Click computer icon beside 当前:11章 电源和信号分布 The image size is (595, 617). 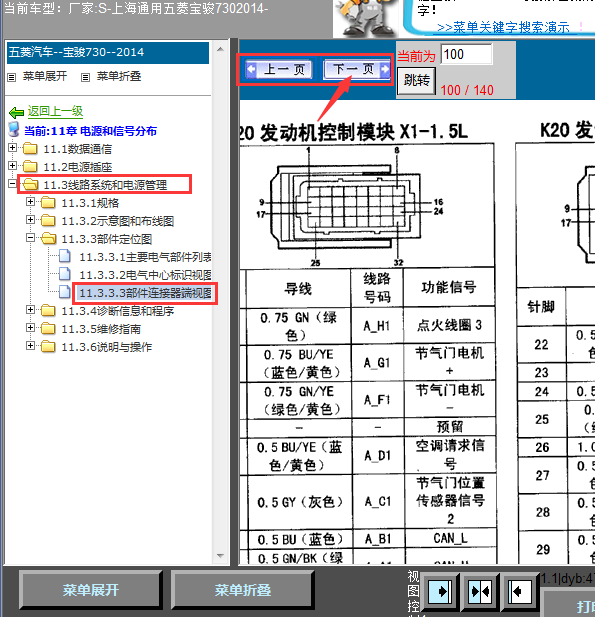pyautogui.click(x=14, y=129)
